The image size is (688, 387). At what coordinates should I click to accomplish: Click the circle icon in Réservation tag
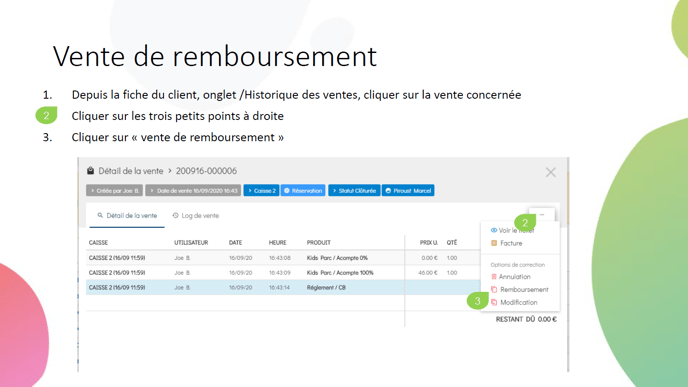(287, 190)
